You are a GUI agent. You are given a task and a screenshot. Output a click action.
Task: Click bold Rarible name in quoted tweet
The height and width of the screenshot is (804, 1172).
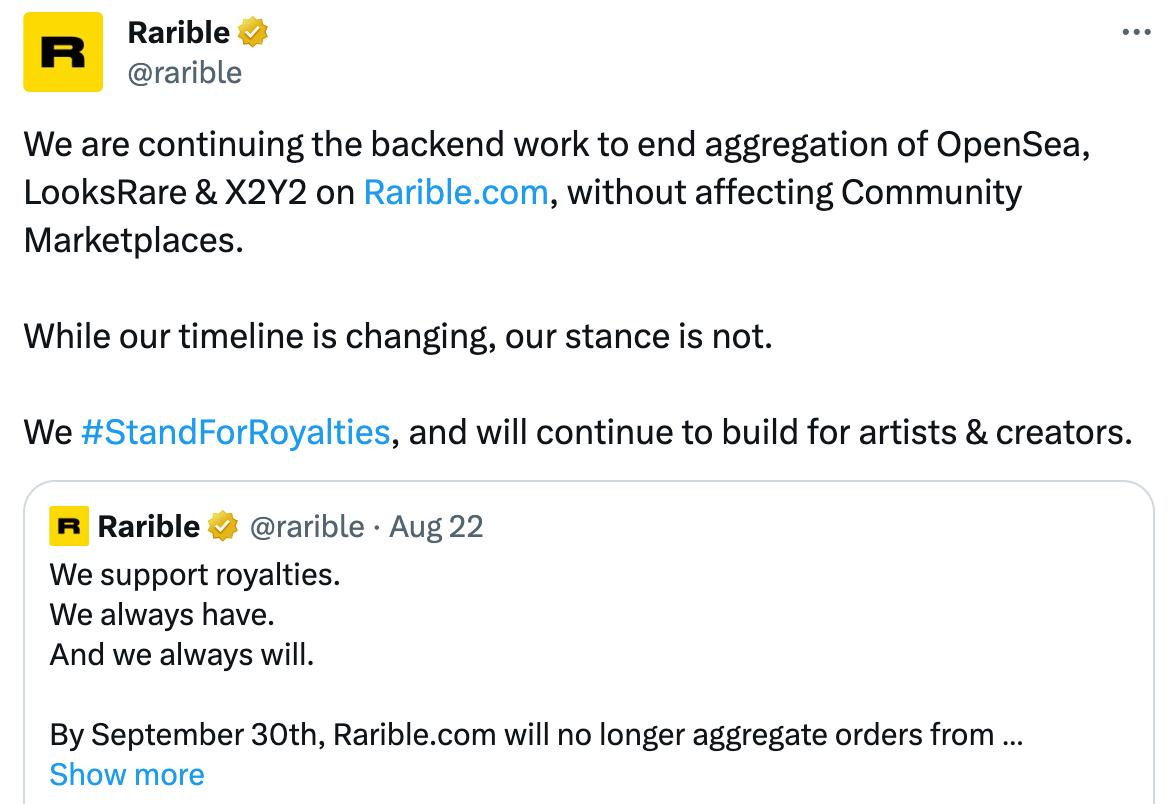149,526
